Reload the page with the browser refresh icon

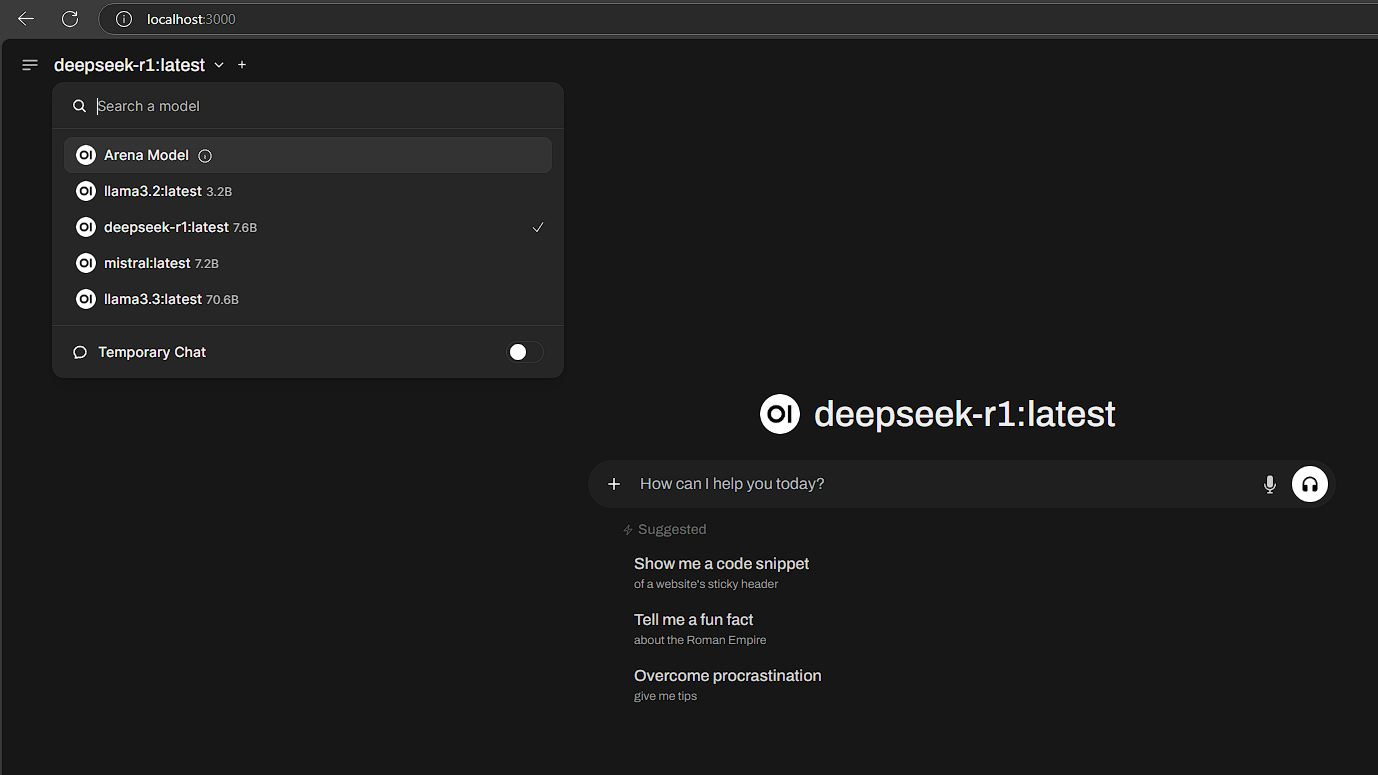(70, 19)
